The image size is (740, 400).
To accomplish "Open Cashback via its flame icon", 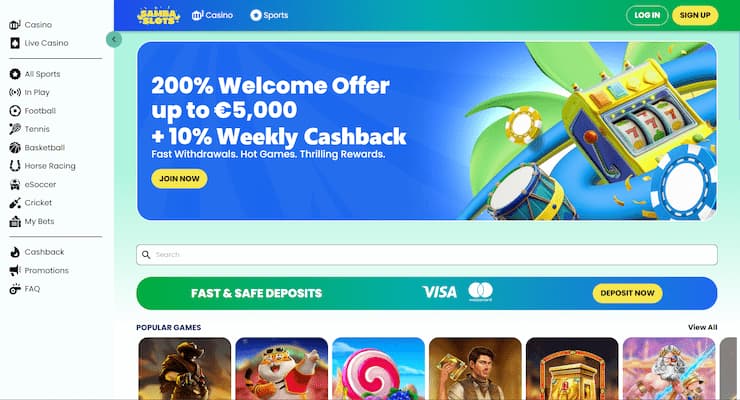I will pos(15,252).
